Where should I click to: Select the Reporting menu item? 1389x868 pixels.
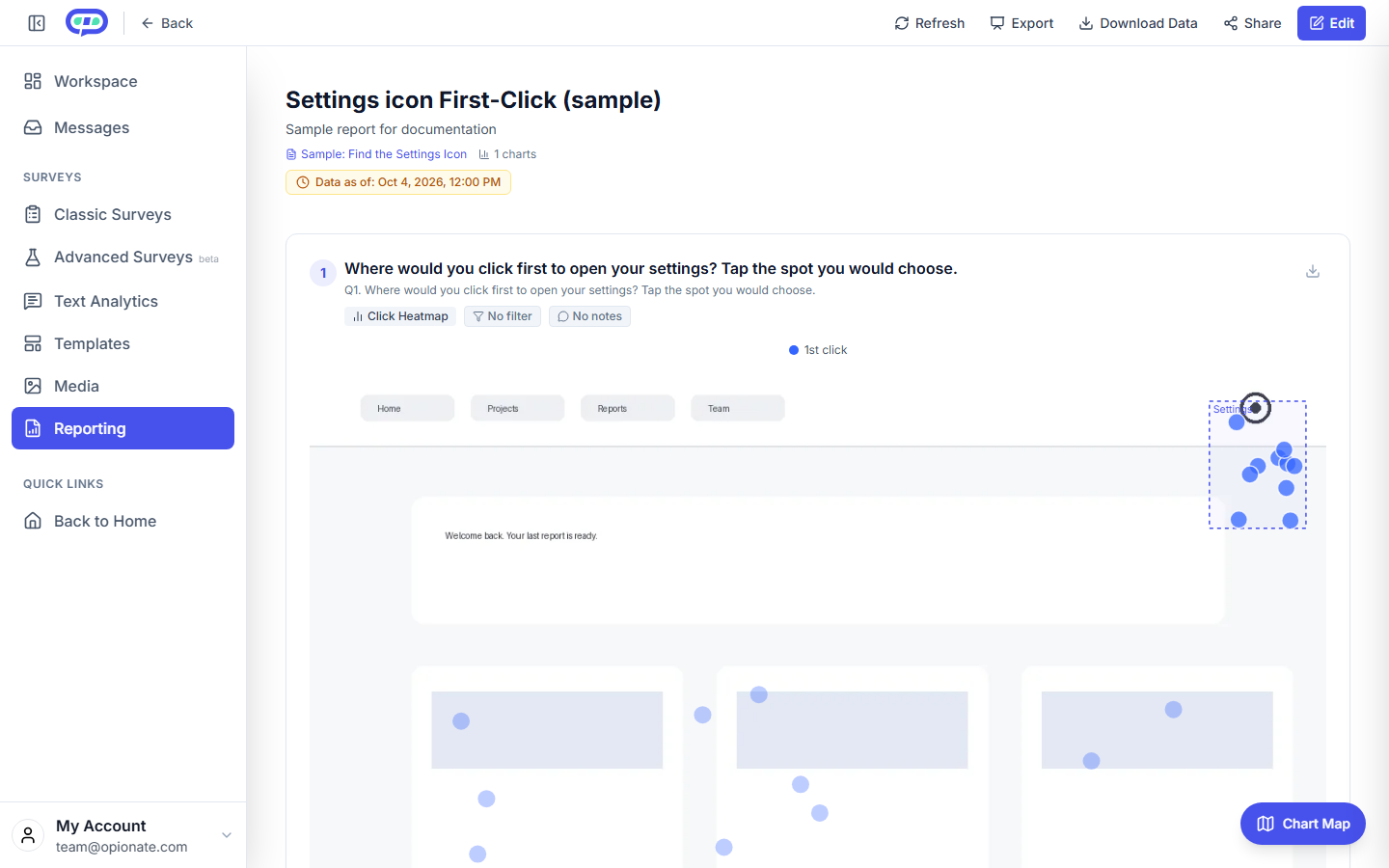pyautogui.click(x=123, y=428)
